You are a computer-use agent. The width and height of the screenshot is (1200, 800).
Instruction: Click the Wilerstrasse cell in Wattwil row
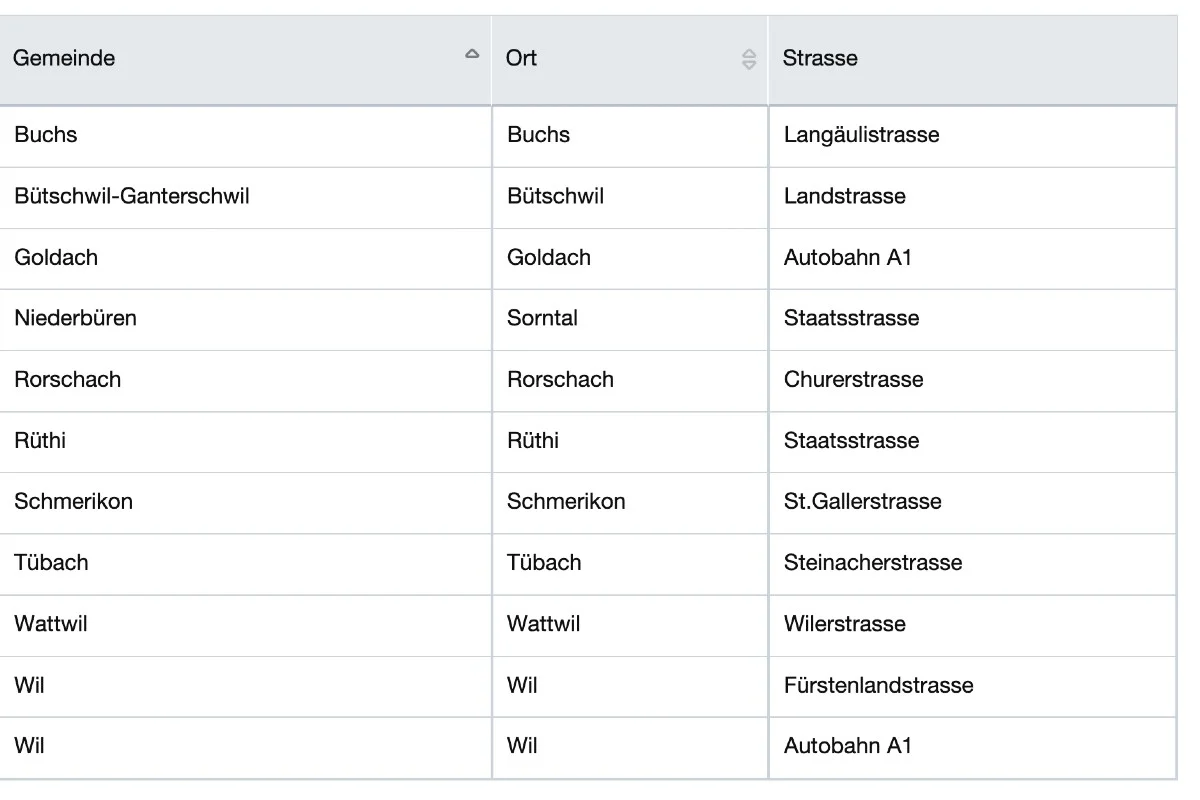[973, 624]
